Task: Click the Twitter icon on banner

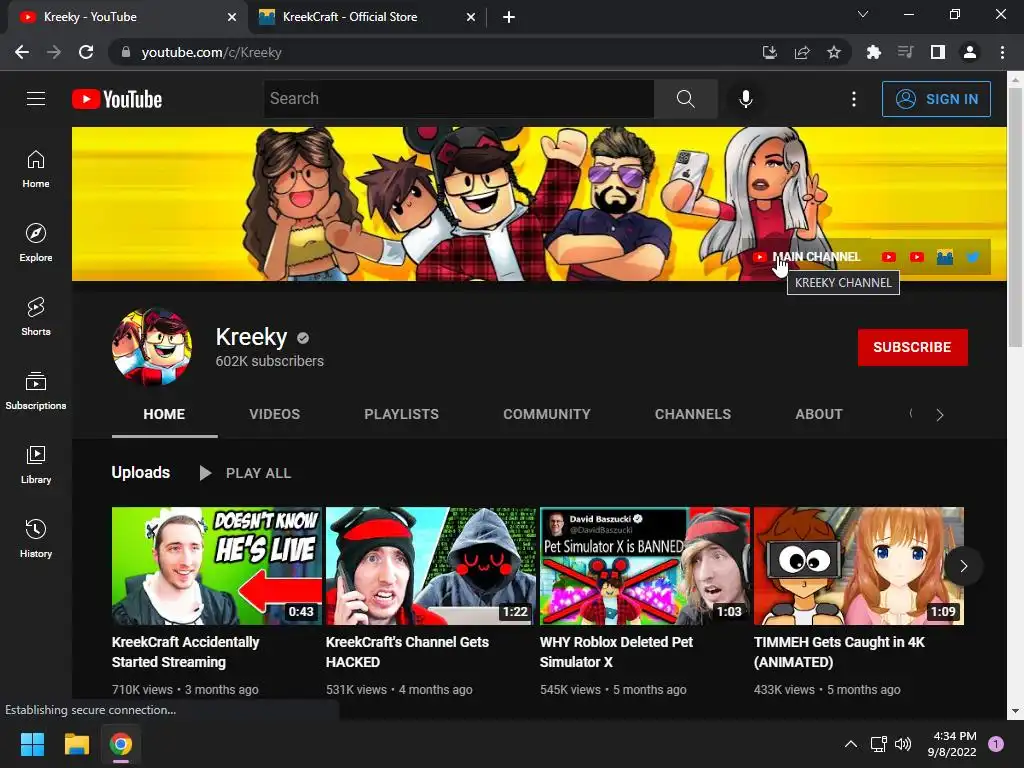Action: (972, 257)
